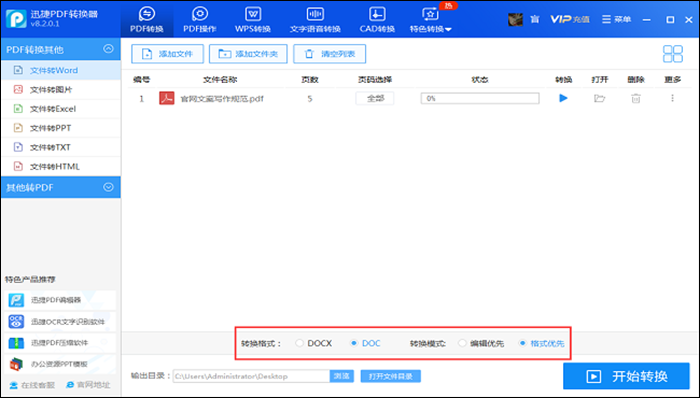Click the 迅捷PDF转换器 app logo

(16, 18)
